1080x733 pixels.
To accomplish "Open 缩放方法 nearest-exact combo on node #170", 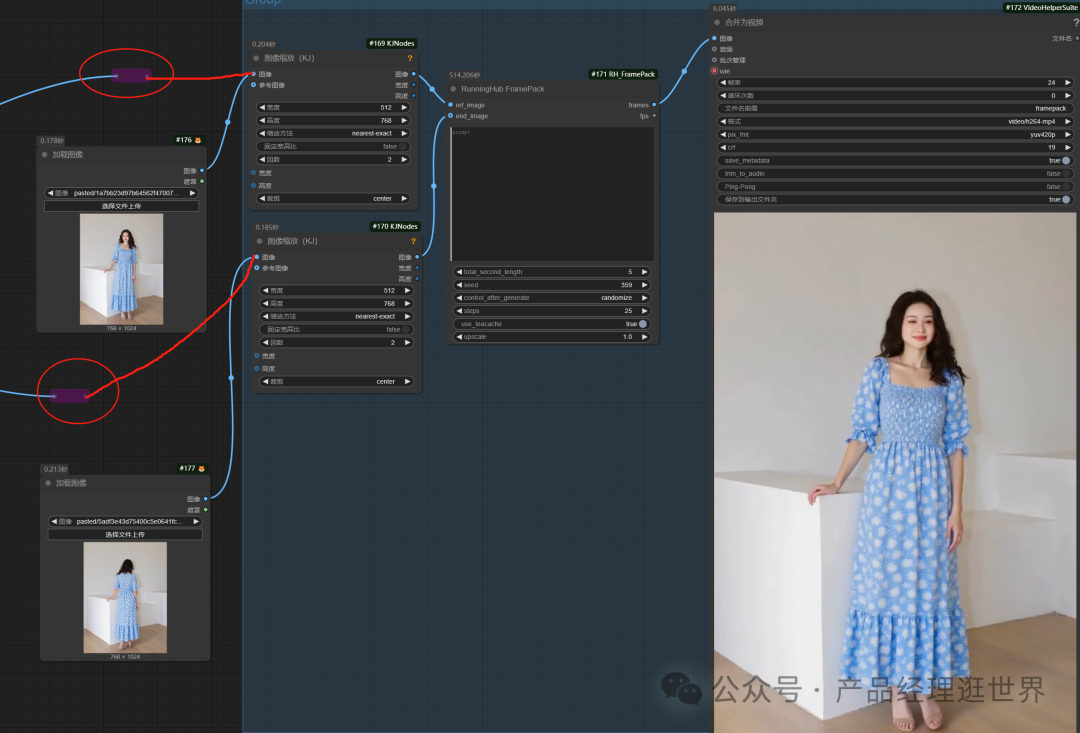I will coord(336,316).
